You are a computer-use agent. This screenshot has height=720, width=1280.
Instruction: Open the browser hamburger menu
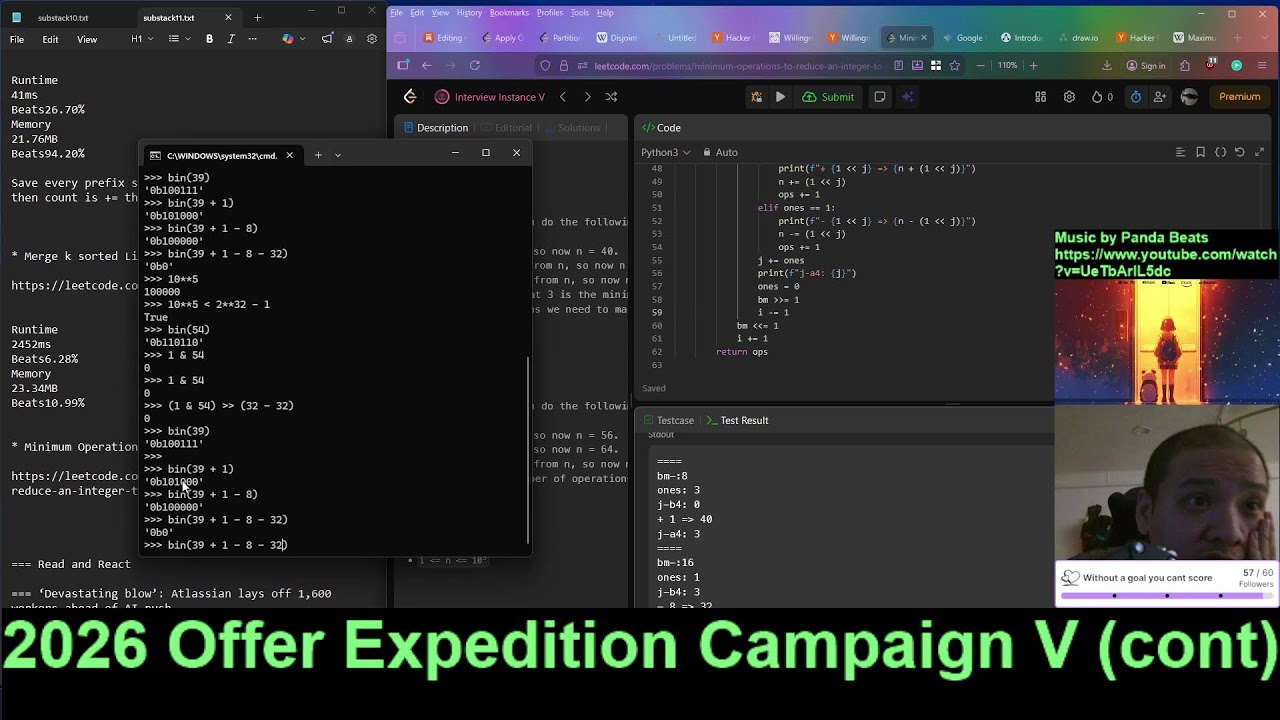tap(1262, 66)
